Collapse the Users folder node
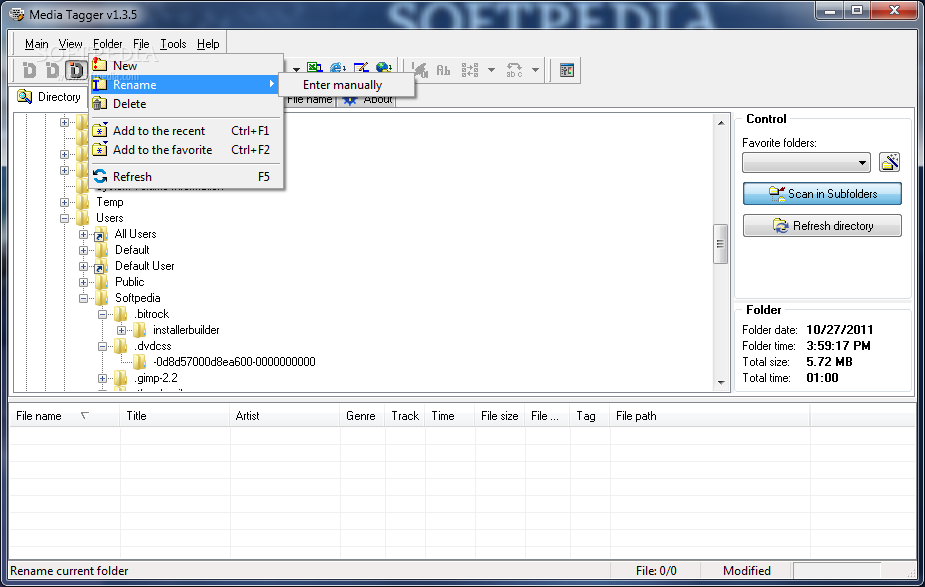Viewport: 925px width, 587px height. click(64, 218)
